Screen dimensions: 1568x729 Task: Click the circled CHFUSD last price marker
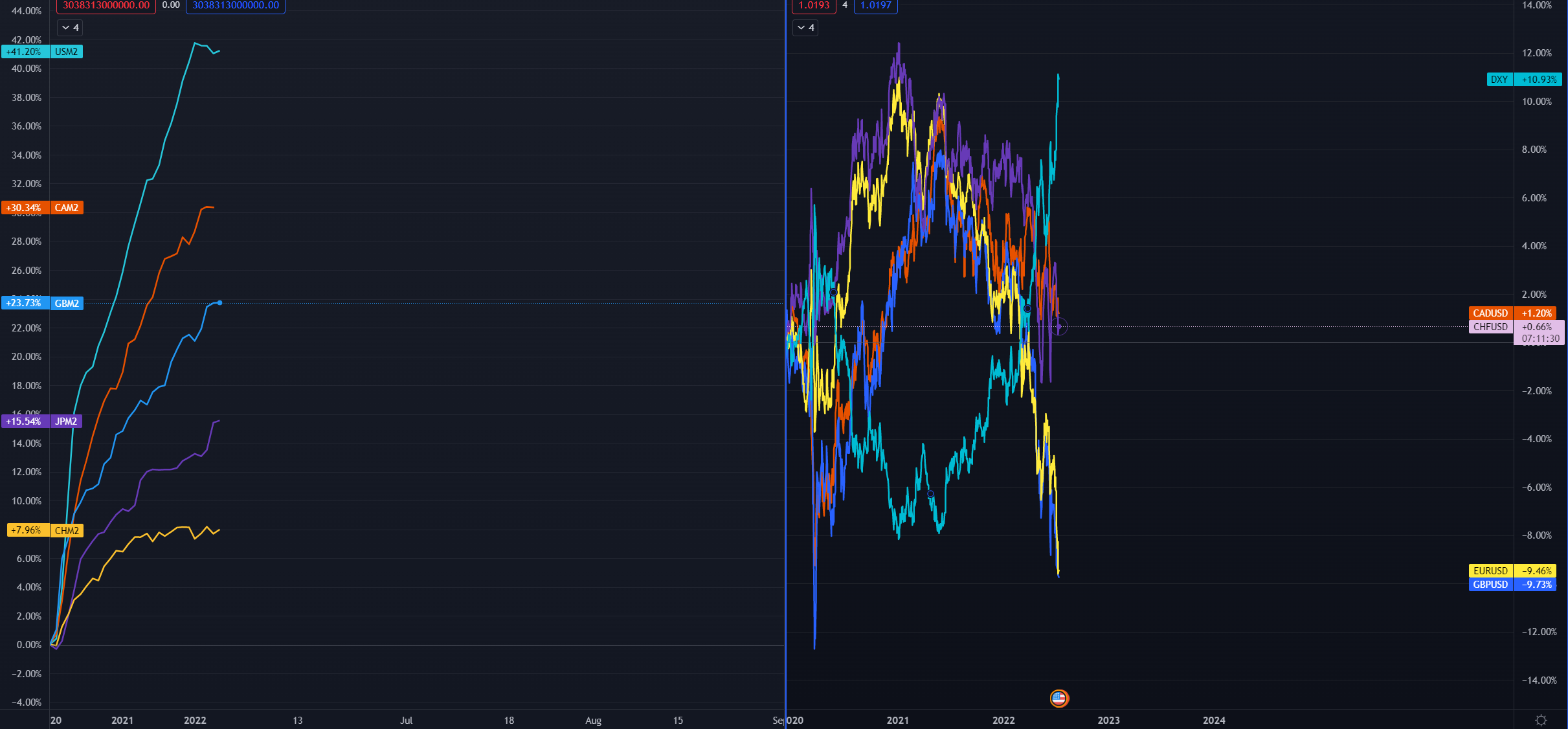coord(1059,327)
